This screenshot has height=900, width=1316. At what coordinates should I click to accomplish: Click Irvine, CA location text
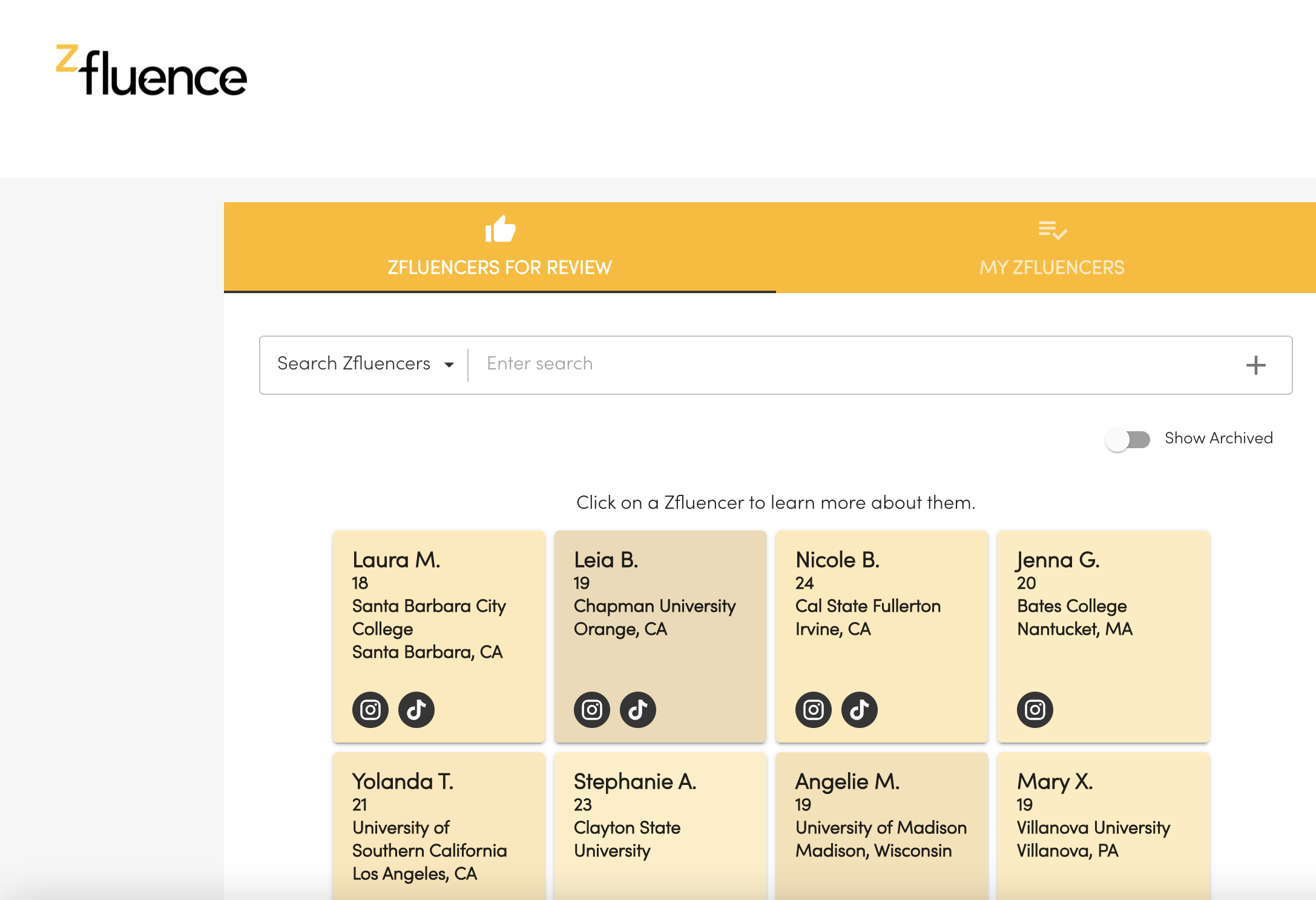pos(833,629)
